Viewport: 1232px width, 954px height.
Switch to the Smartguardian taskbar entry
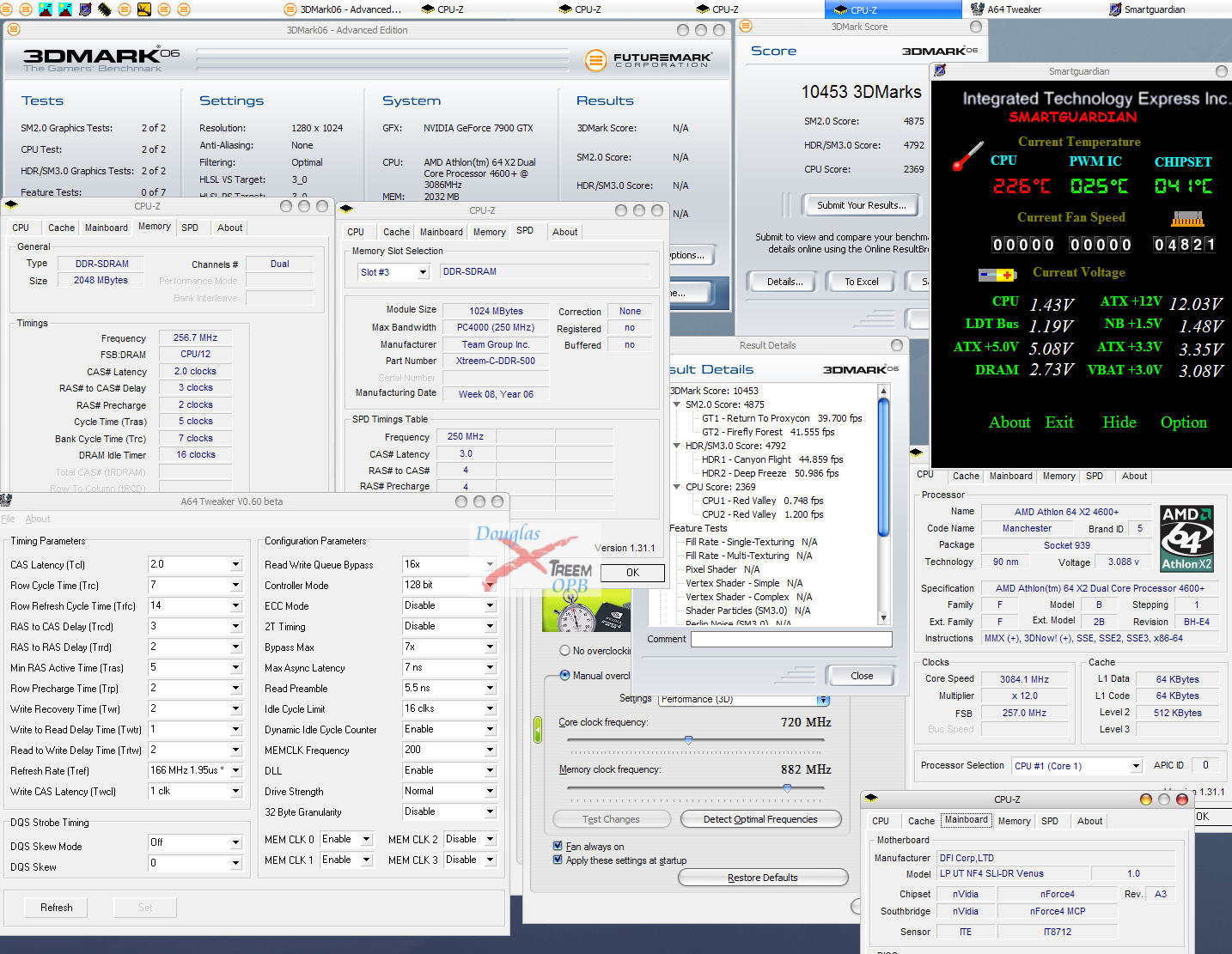pos(1146,9)
